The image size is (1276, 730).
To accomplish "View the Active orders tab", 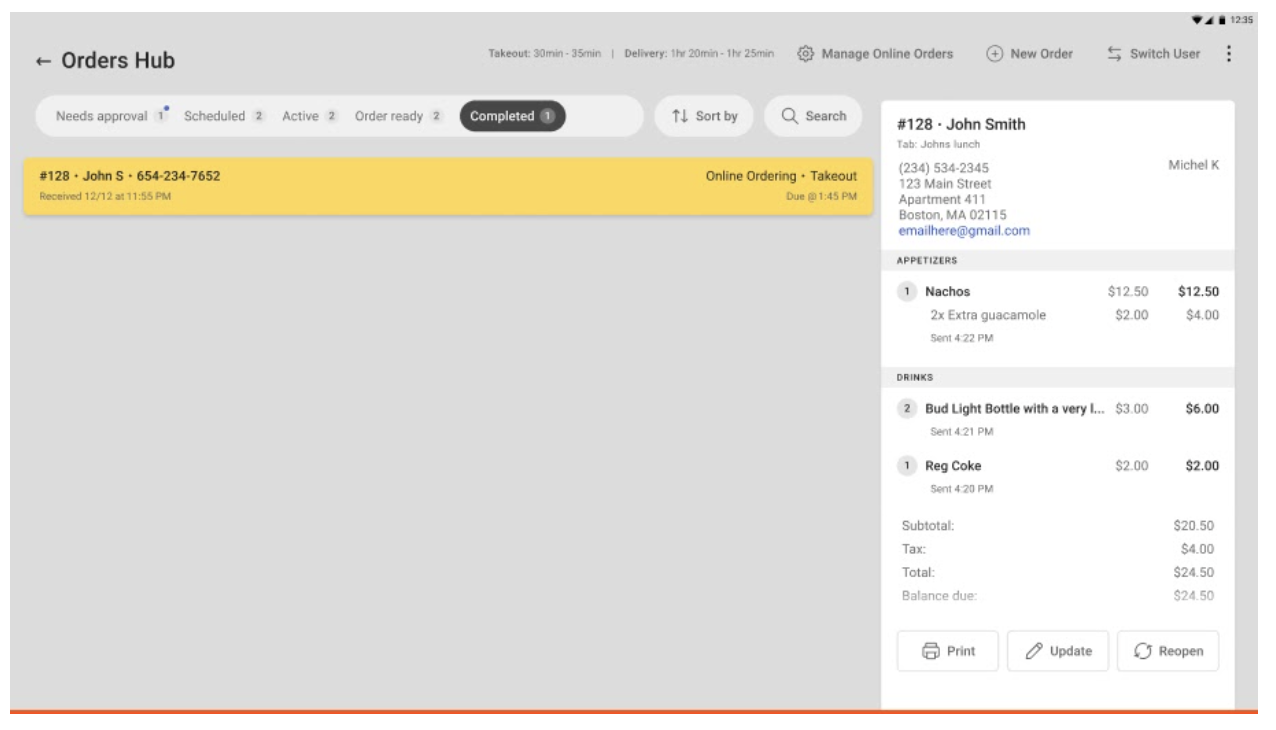I will click(x=307, y=117).
